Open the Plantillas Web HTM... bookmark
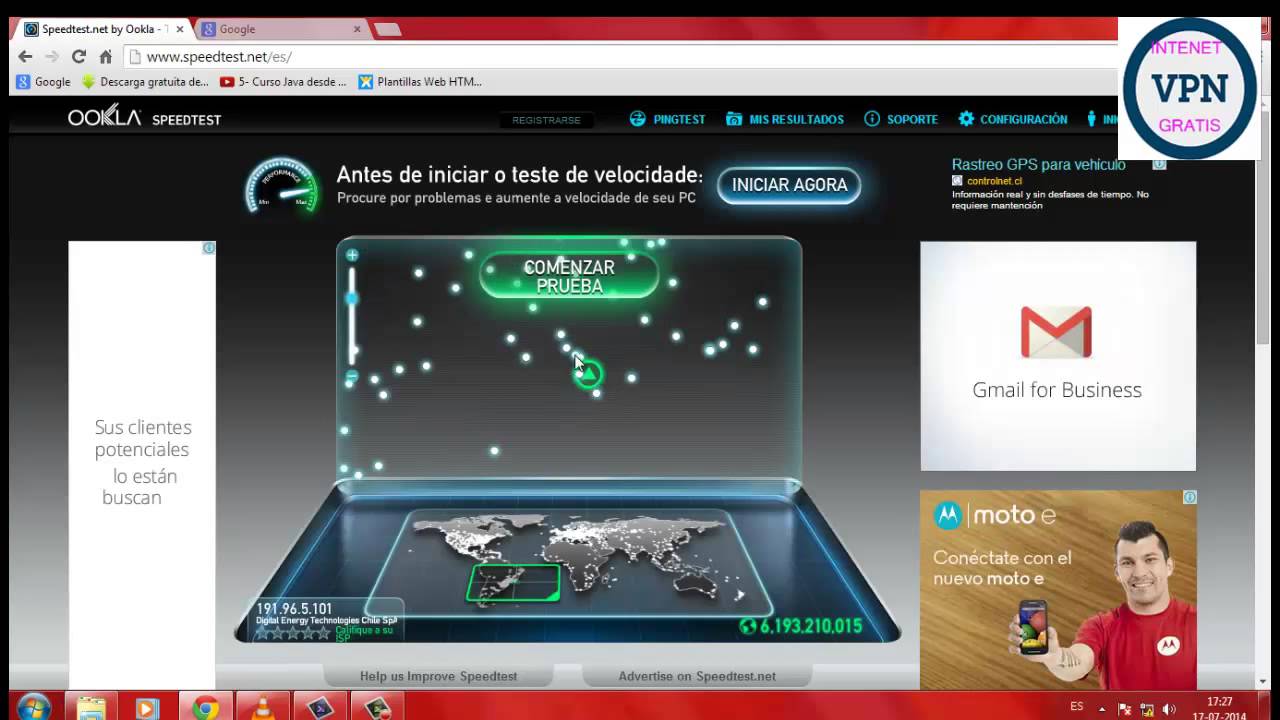 (x=420, y=82)
